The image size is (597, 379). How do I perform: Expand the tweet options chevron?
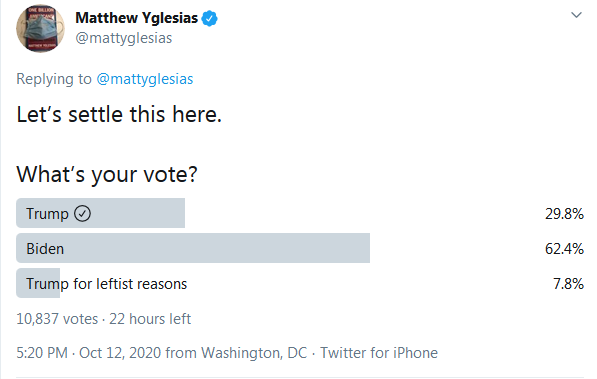coord(576,15)
